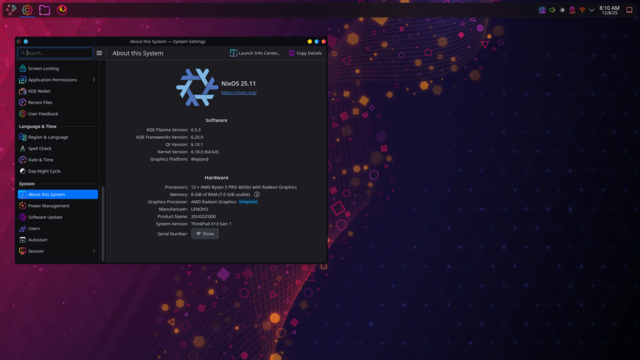
Task: Click the Qt Version value '6.10.1'
Action: coord(197,144)
